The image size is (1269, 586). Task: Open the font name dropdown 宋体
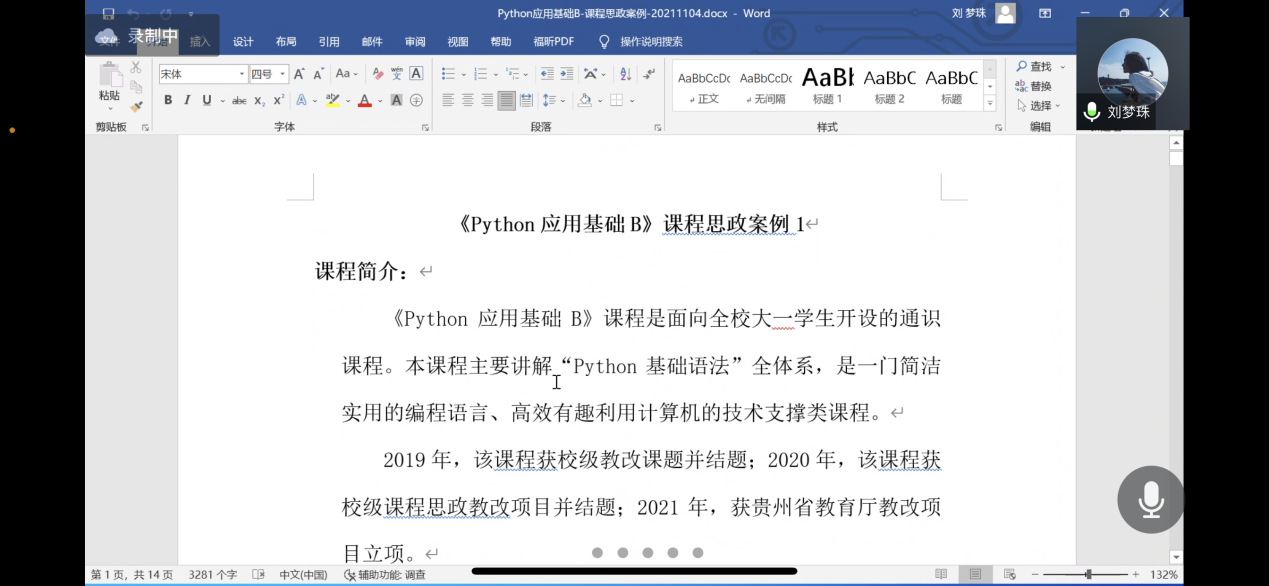tap(242, 74)
